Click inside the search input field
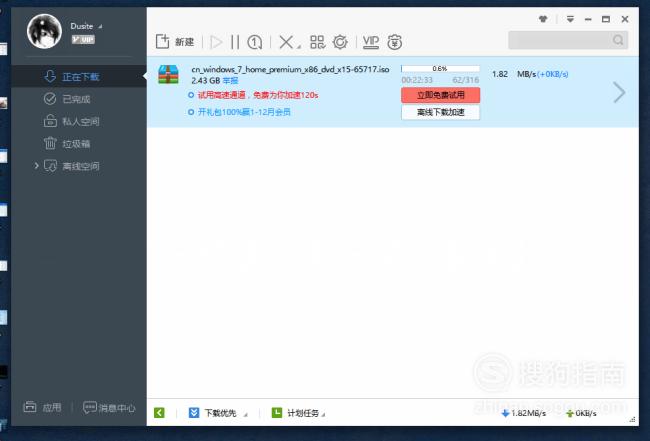The height and width of the screenshot is (441, 650). [x=560, y=40]
